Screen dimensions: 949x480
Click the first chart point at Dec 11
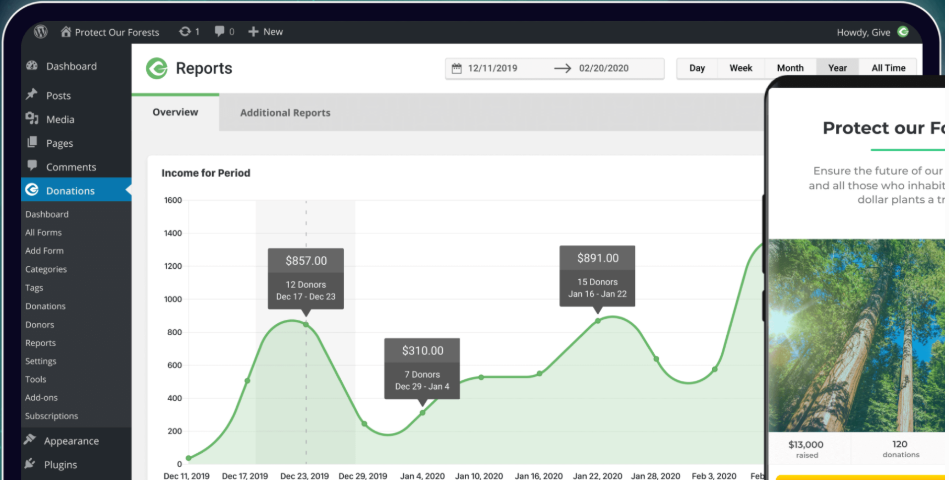tap(189, 458)
